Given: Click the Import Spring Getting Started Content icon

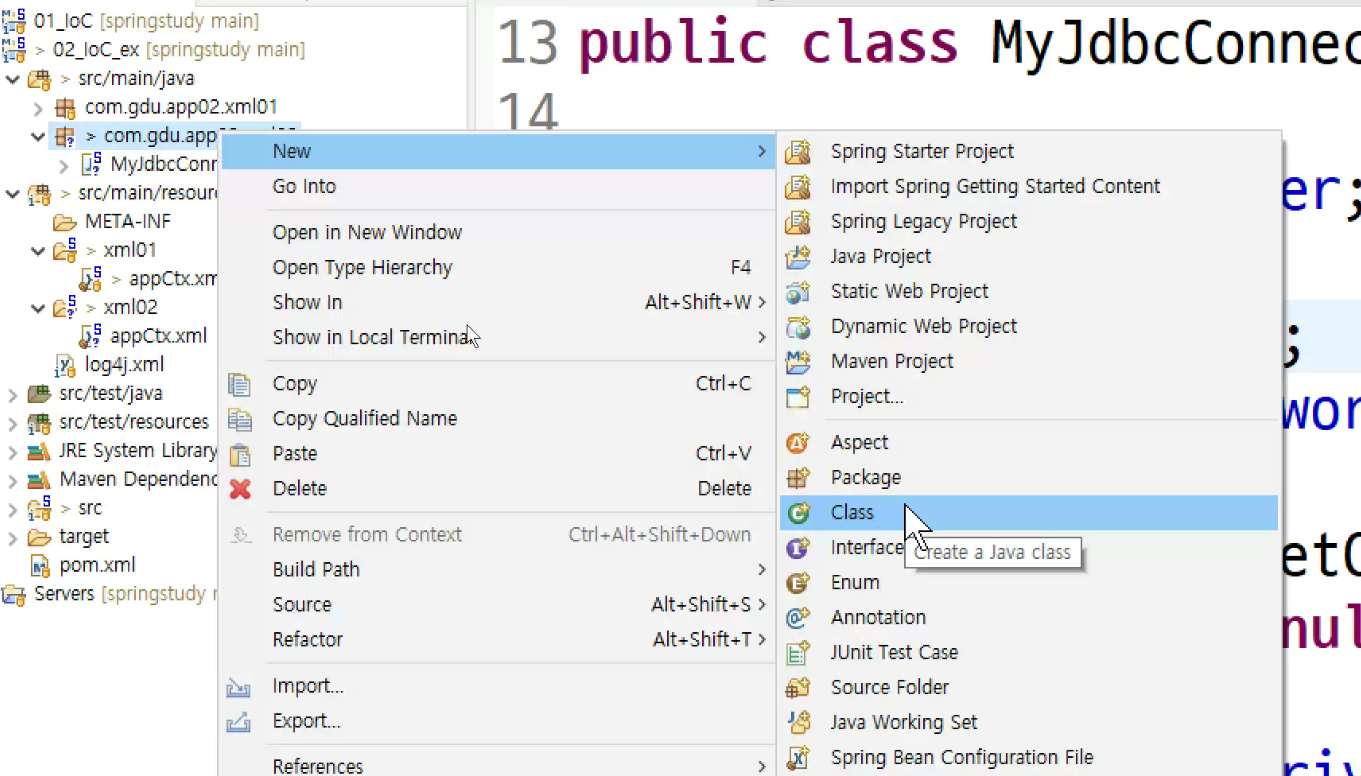Looking at the screenshot, I should coord(797,187).
